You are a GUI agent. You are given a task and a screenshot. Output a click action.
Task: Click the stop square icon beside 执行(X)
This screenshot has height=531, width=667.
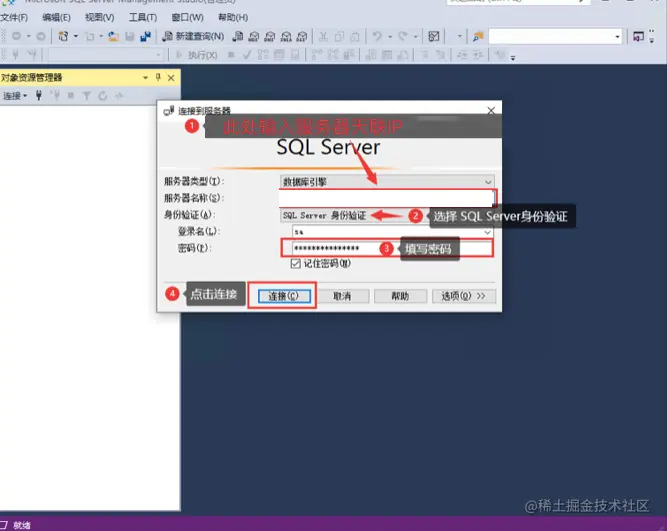click(231, 55)
